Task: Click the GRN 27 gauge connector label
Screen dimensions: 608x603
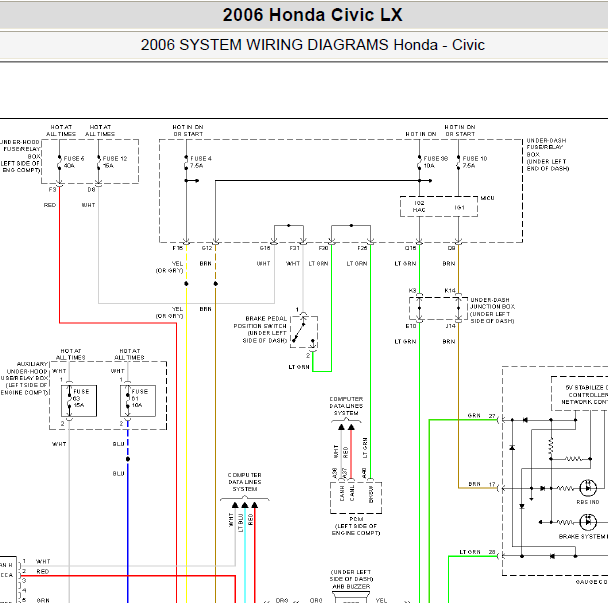Action: [482, 416]
